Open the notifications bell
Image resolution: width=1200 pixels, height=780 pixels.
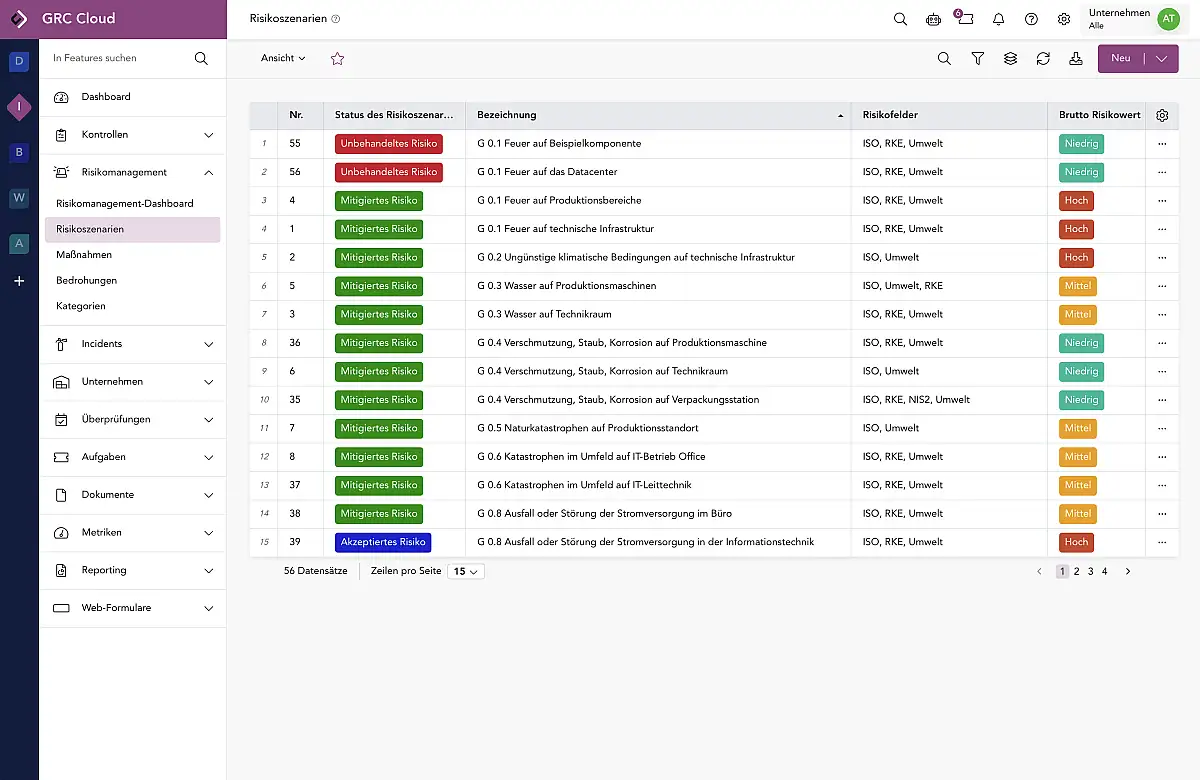tap(998, 19)
